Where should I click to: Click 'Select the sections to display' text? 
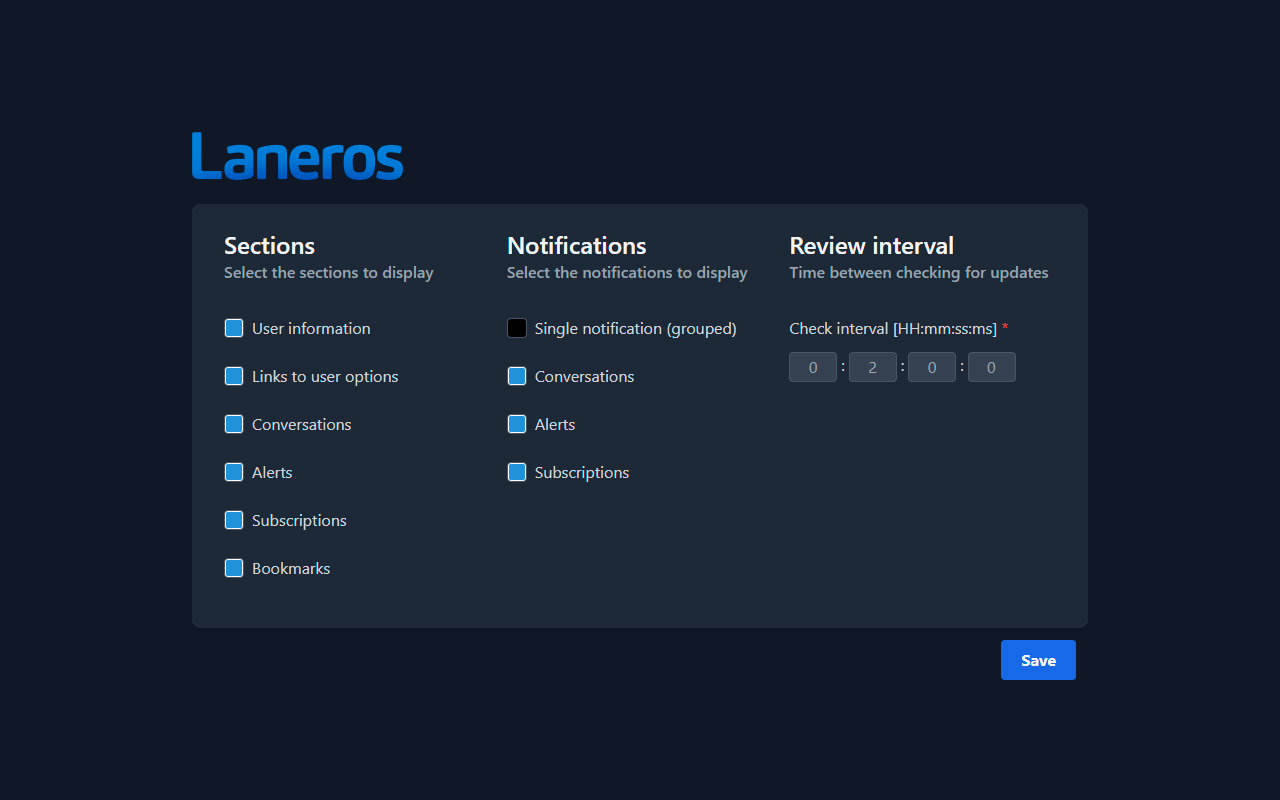point(329,272)
